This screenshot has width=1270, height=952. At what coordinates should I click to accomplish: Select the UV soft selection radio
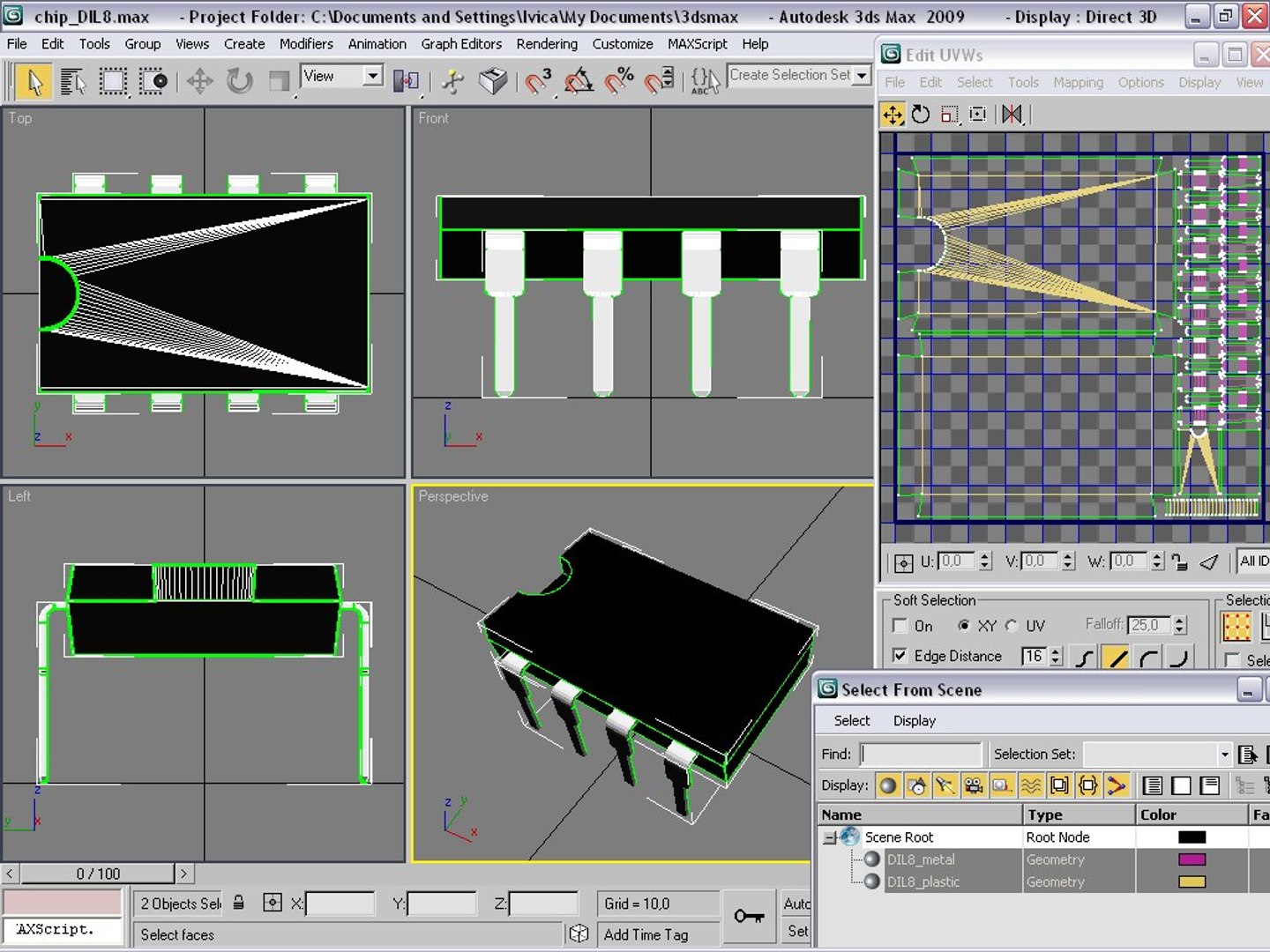(1012, 626)
